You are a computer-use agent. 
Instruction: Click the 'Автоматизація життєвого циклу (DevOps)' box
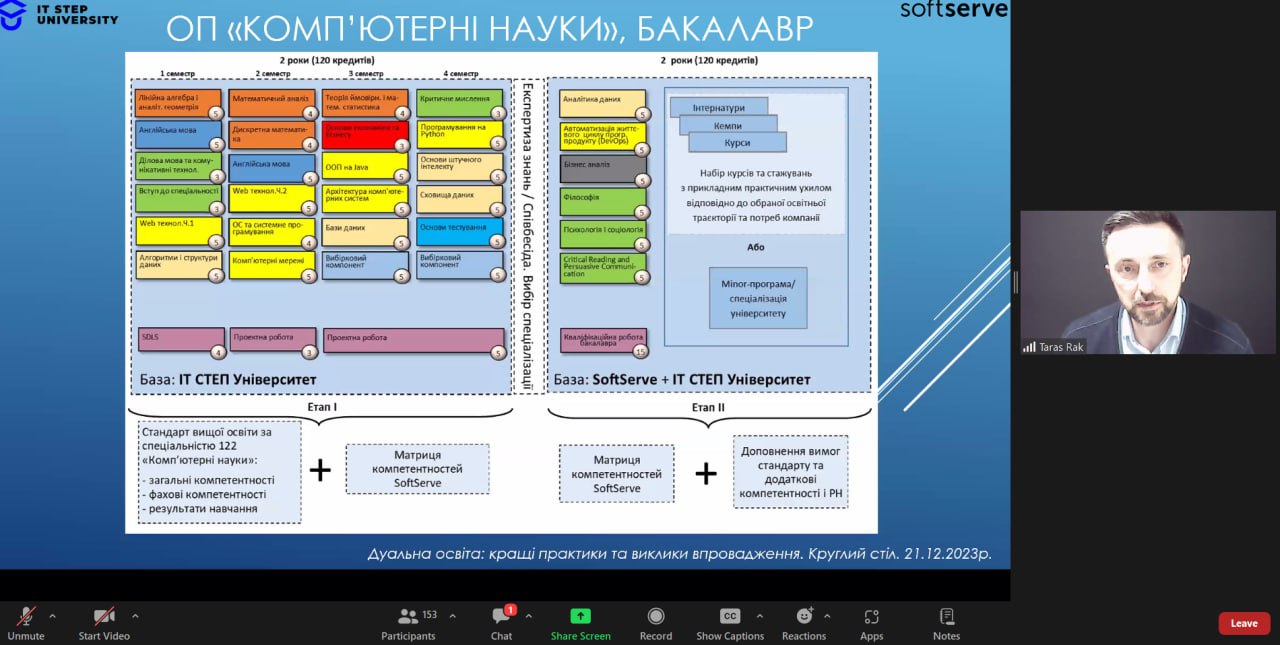point(604,137)
